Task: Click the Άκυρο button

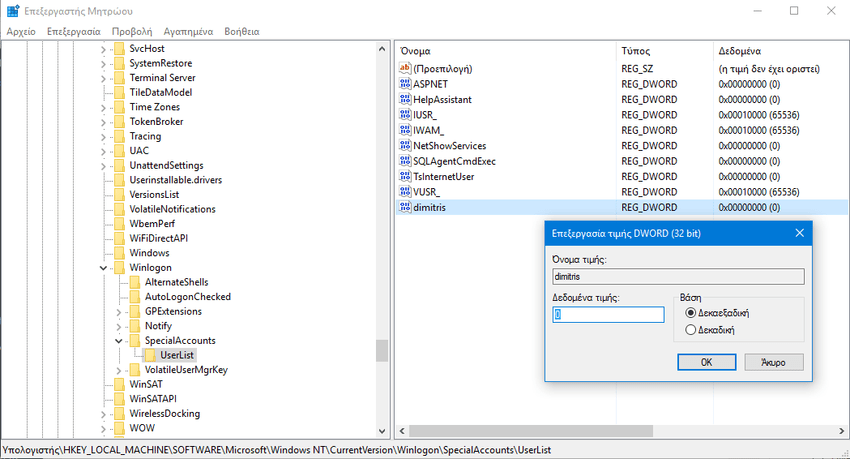Action: (x=774, y=361)
